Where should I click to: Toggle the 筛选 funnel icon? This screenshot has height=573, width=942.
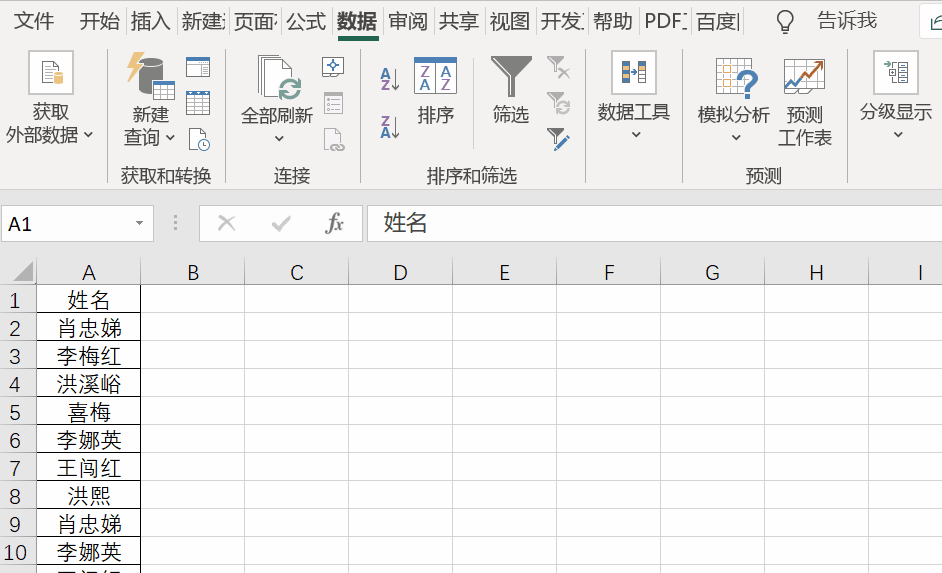click(x=511, y=76)
